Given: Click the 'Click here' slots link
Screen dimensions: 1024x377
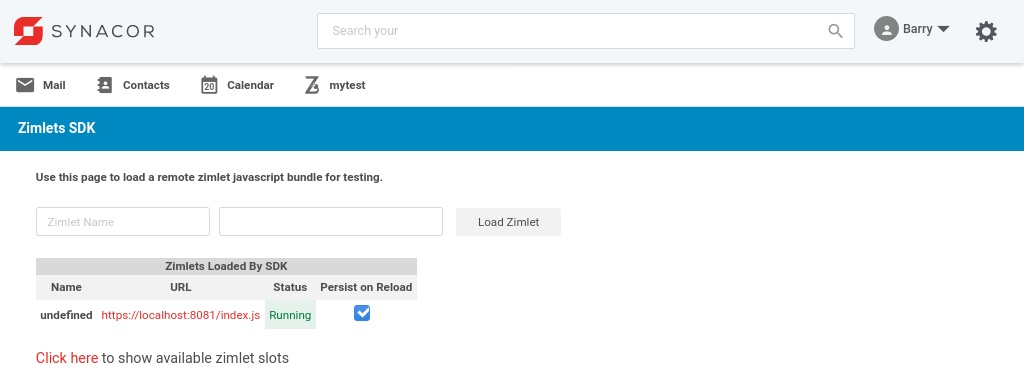Looking at the screenshot, I should [x=67, y=358].
